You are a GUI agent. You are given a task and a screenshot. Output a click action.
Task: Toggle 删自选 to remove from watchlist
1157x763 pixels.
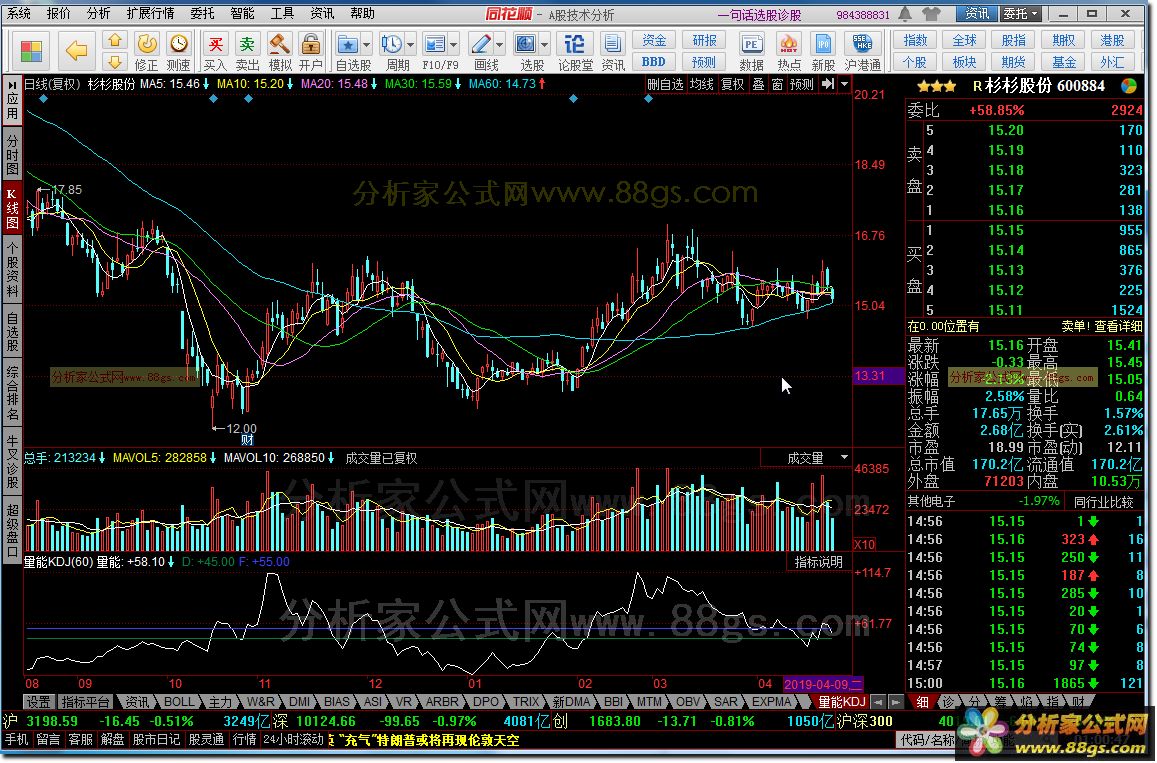coord(665,84)
